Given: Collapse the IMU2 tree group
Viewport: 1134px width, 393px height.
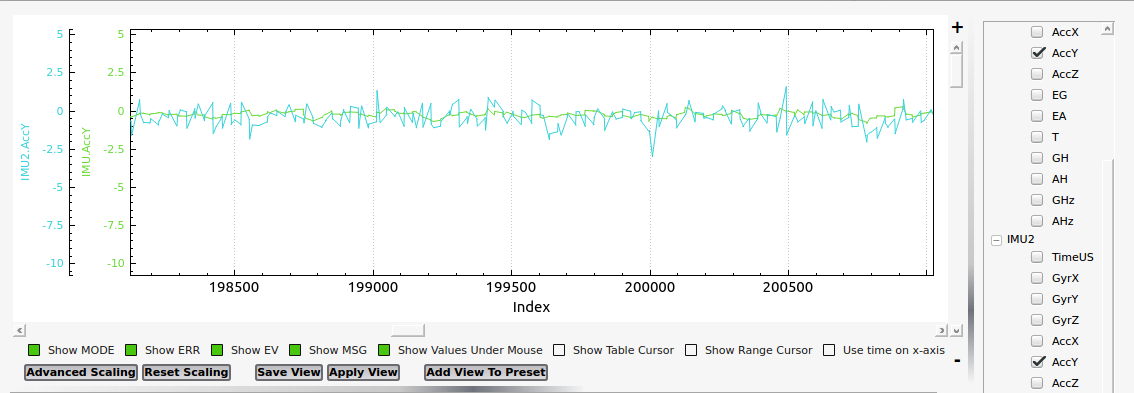Looking at the screenshot, I should 997,240.
